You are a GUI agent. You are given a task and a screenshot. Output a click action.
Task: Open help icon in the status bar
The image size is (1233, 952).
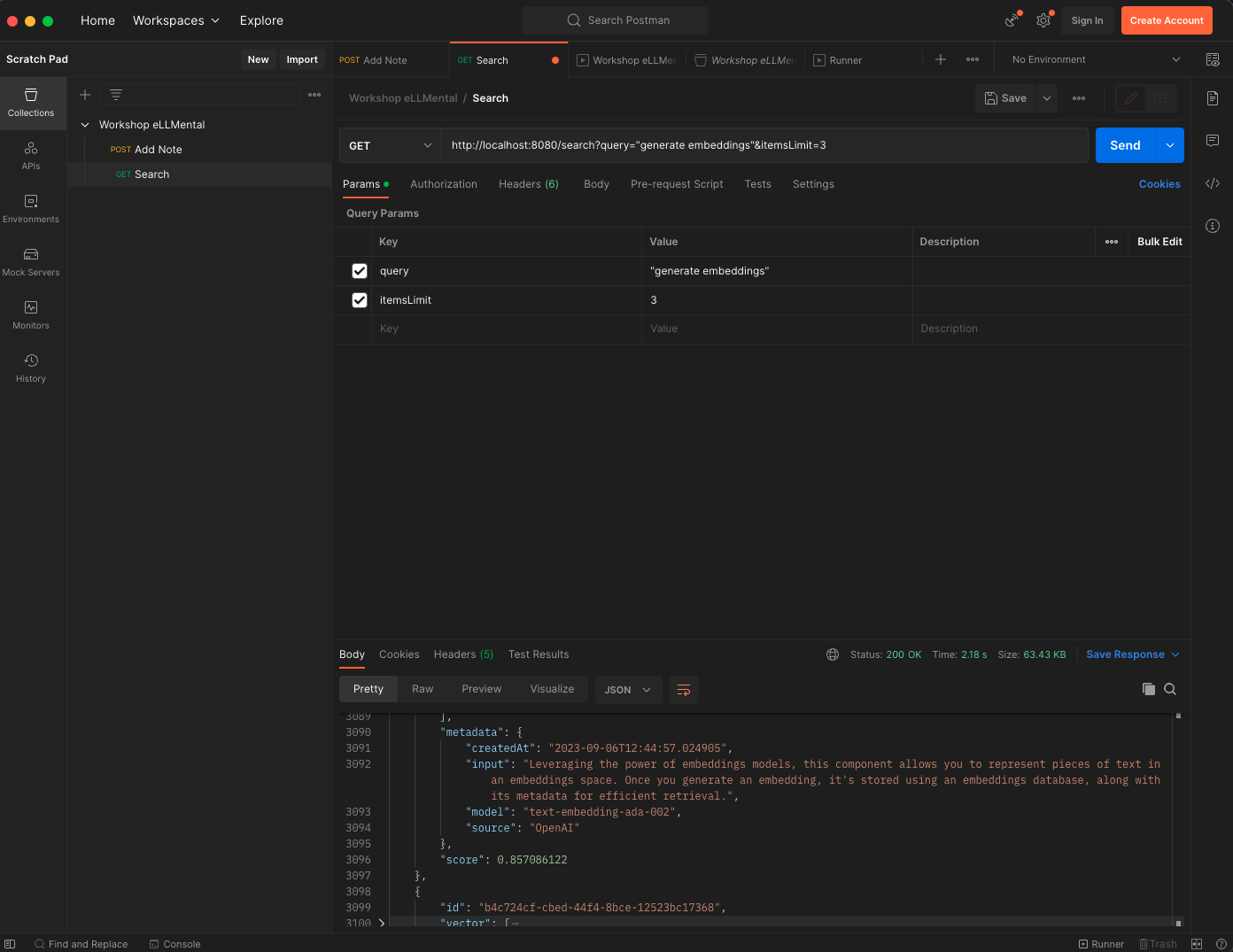pos(1221,944)
